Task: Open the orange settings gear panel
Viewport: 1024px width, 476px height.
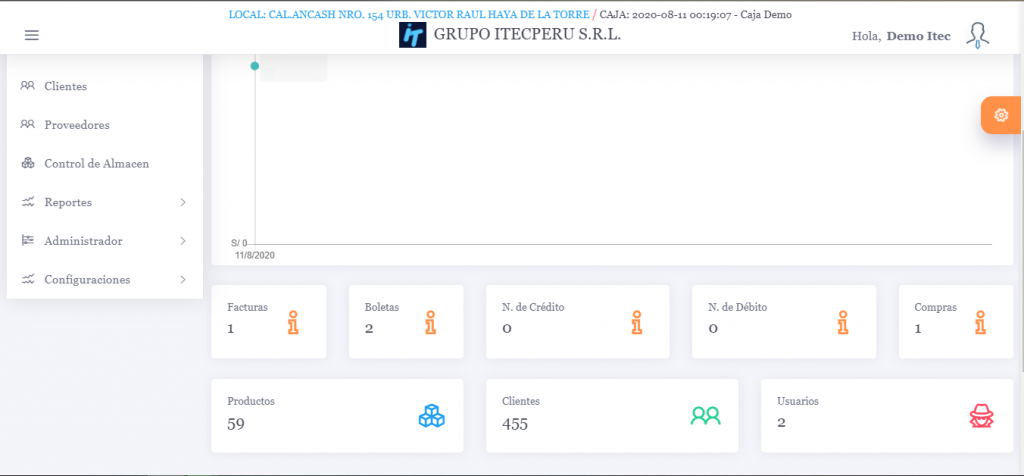Action: click(x=1001, y=115)
